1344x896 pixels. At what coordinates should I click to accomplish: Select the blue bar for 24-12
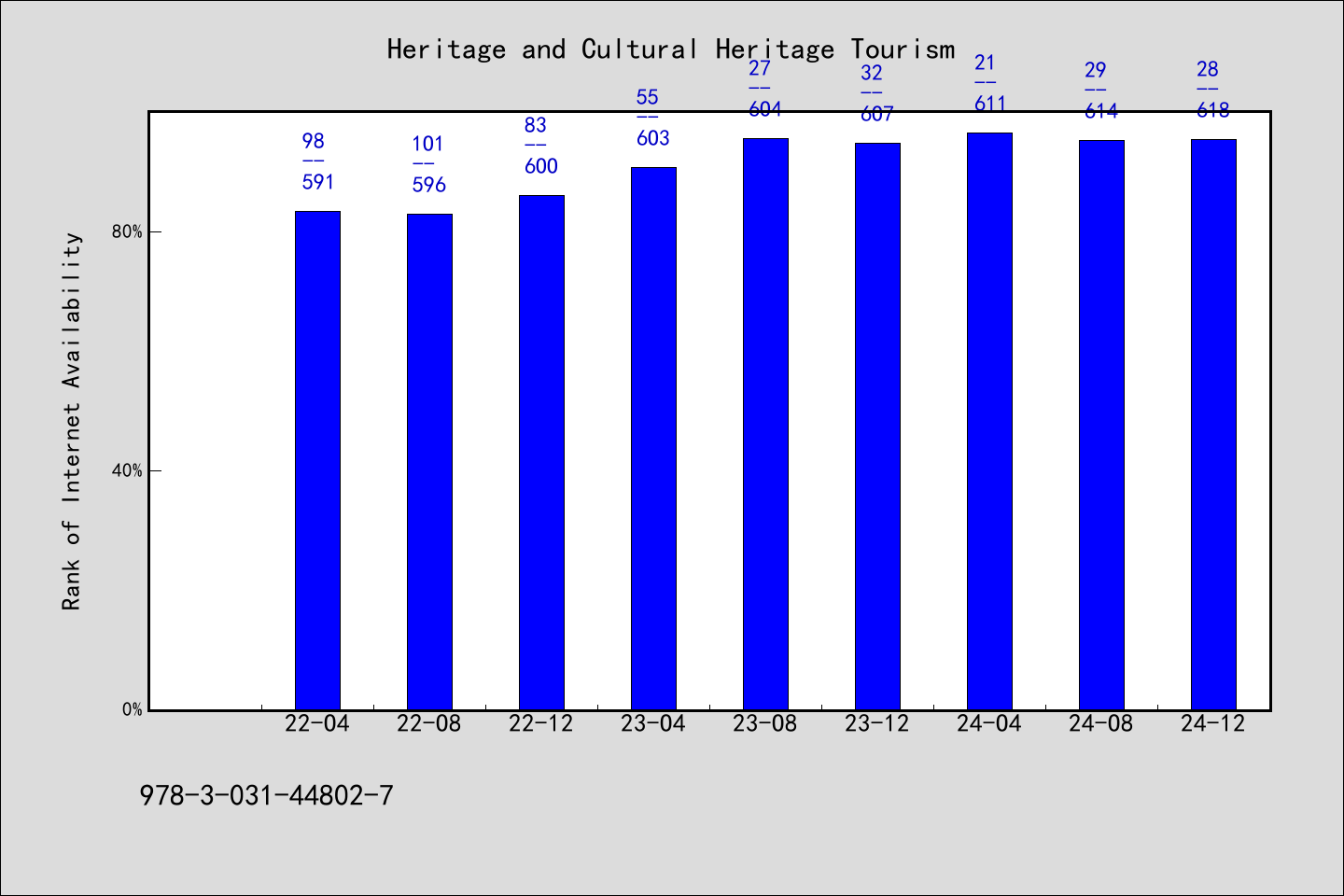click(1213, 425)
